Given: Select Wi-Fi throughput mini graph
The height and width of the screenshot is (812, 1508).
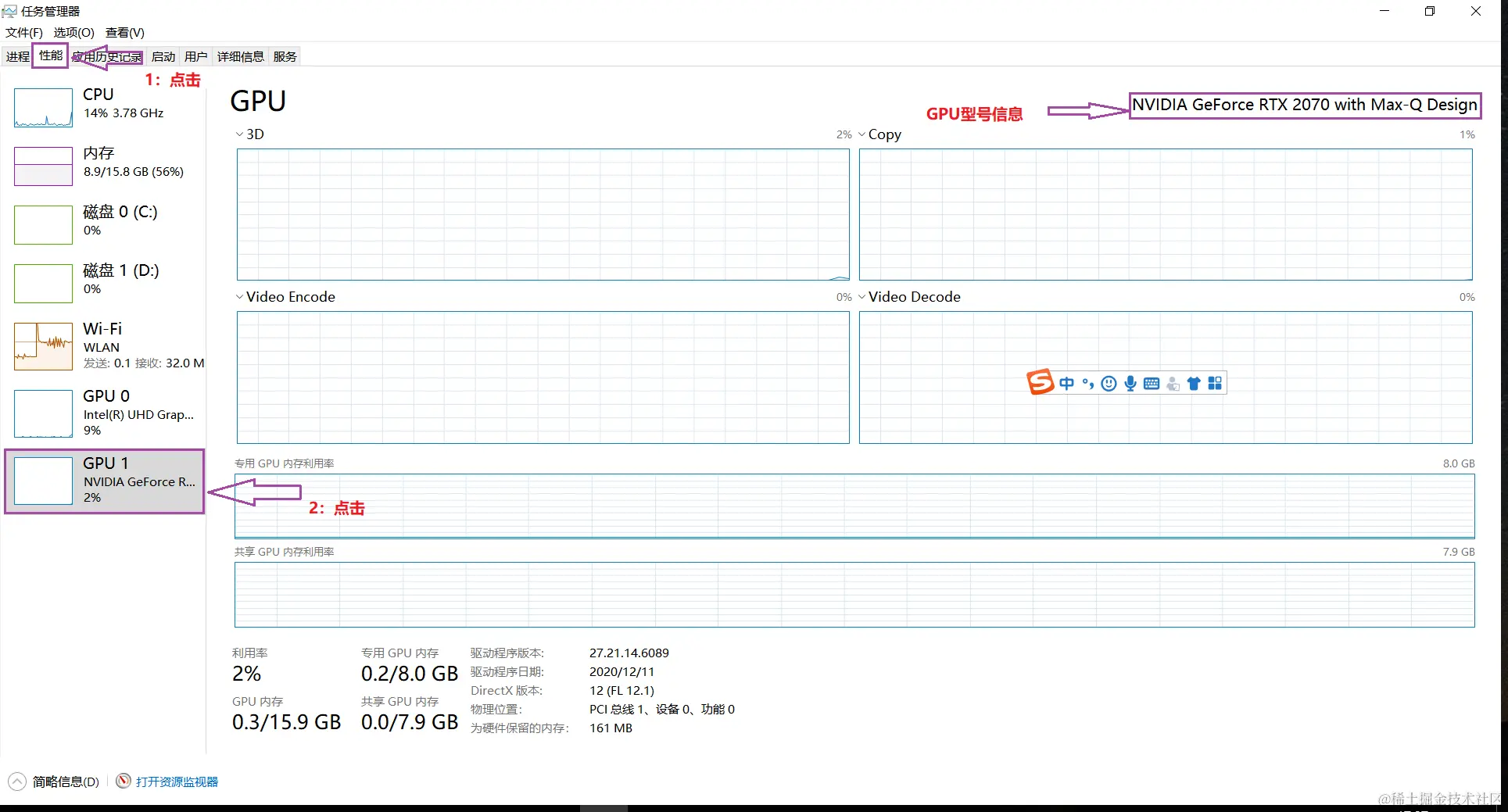Looking at the screenshot, I should click(x=43, y=346).
